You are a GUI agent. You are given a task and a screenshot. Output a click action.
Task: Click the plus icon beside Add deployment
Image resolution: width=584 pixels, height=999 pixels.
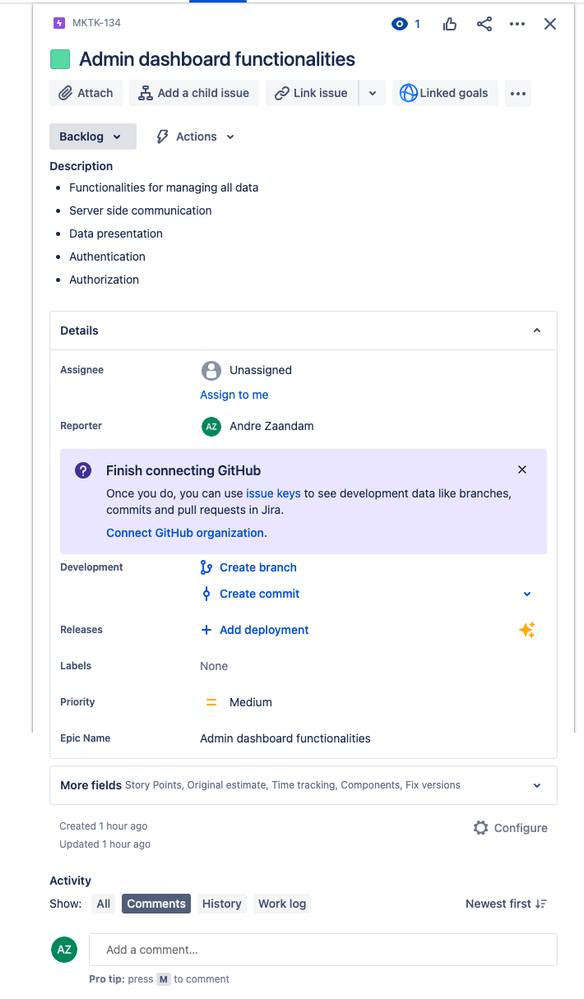pyautogui.click(x=206, y=630)
